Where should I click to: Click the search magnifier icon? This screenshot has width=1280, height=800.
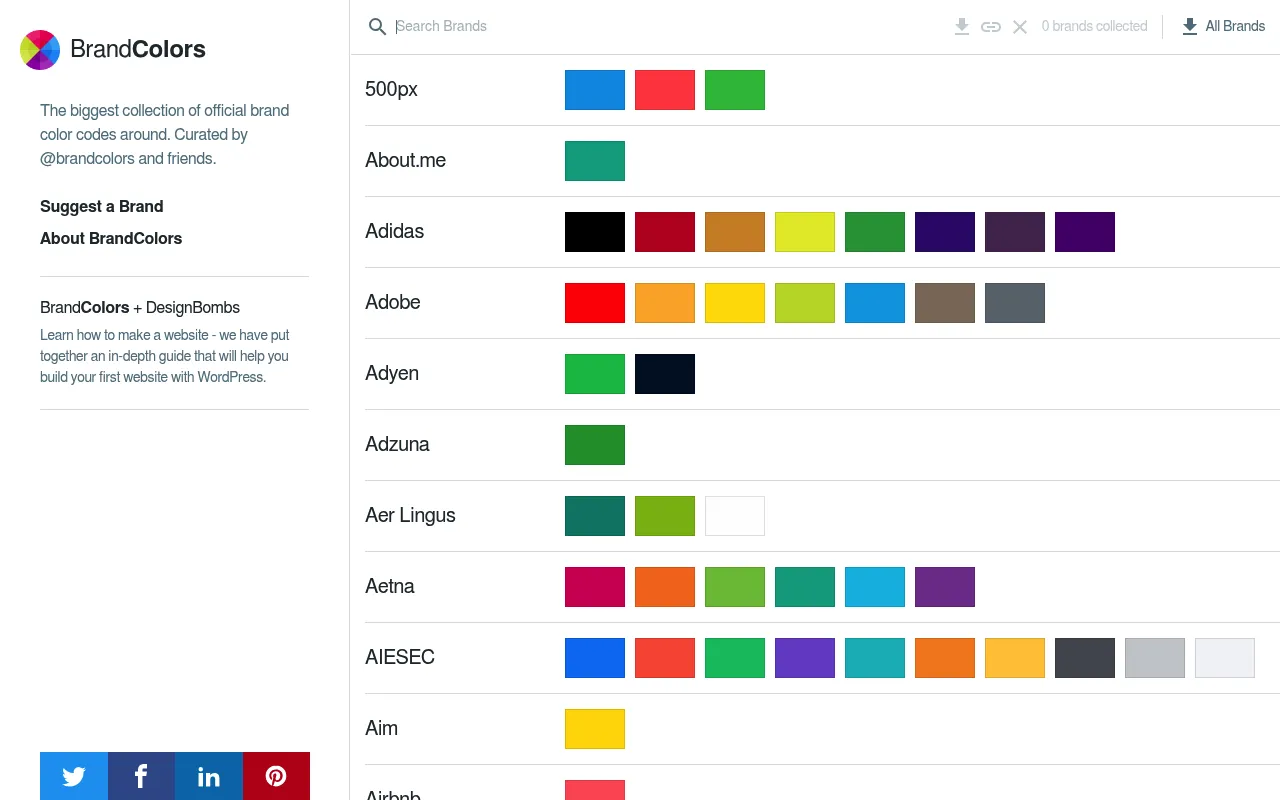(377, 27)
